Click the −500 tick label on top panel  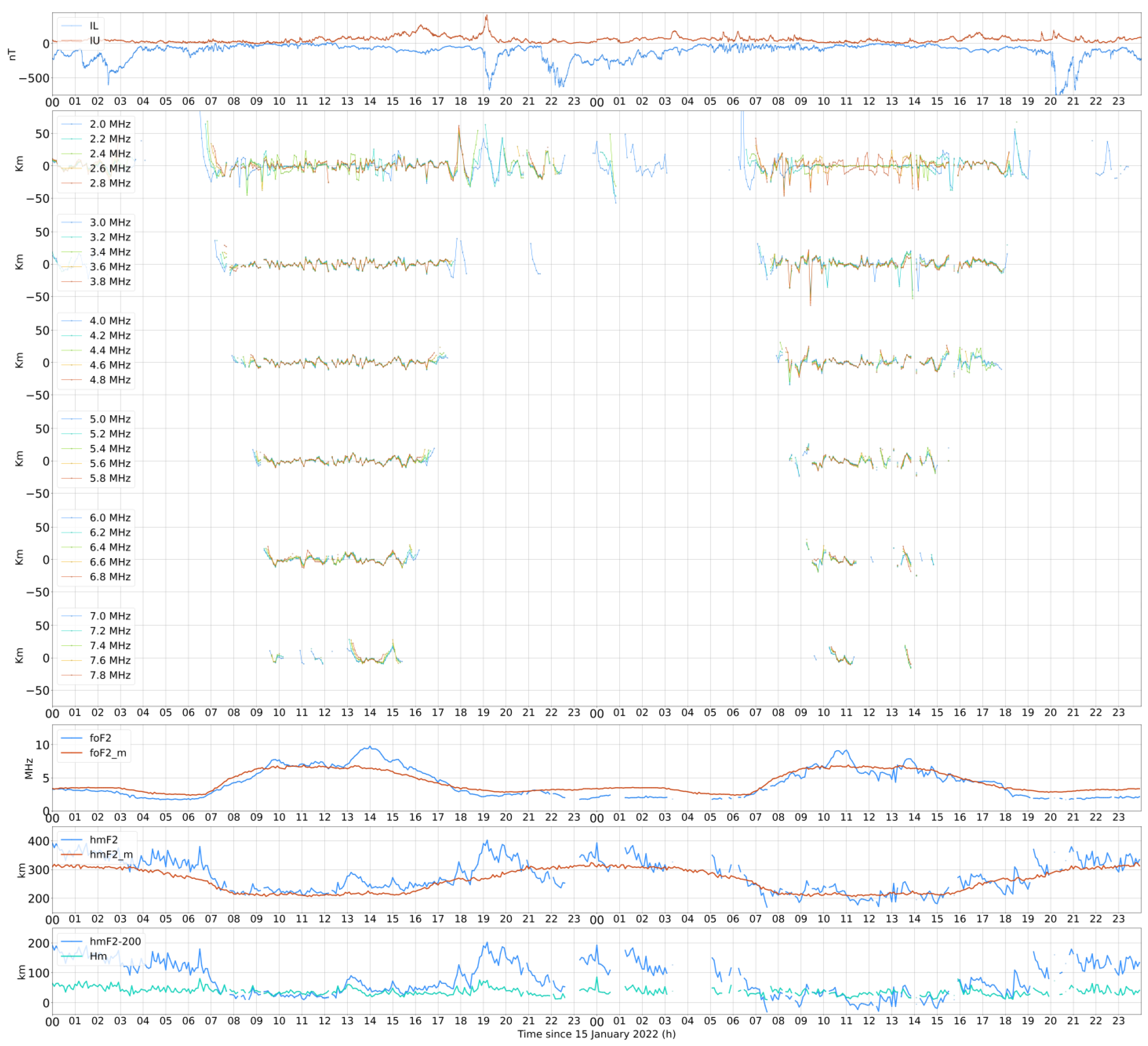pos(34,78)
